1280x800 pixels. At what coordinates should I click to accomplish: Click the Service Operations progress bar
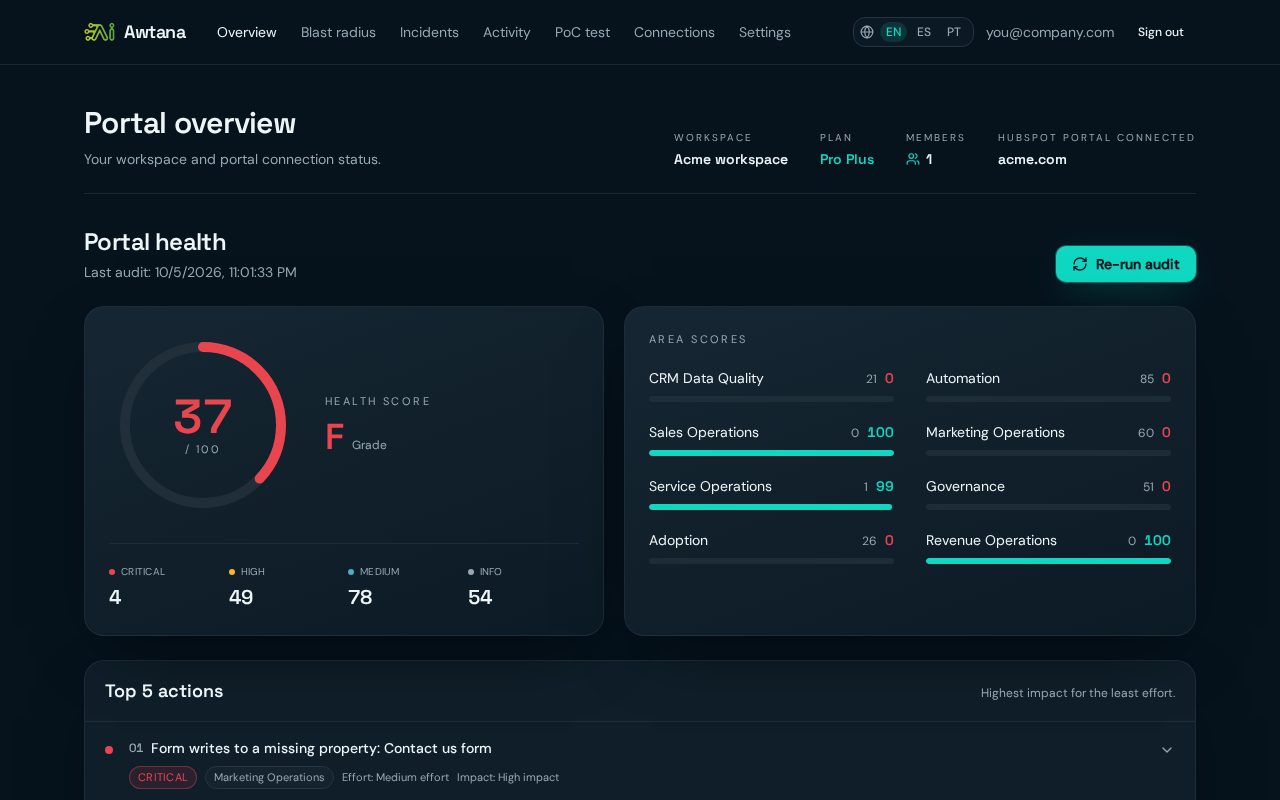point(771,507)
